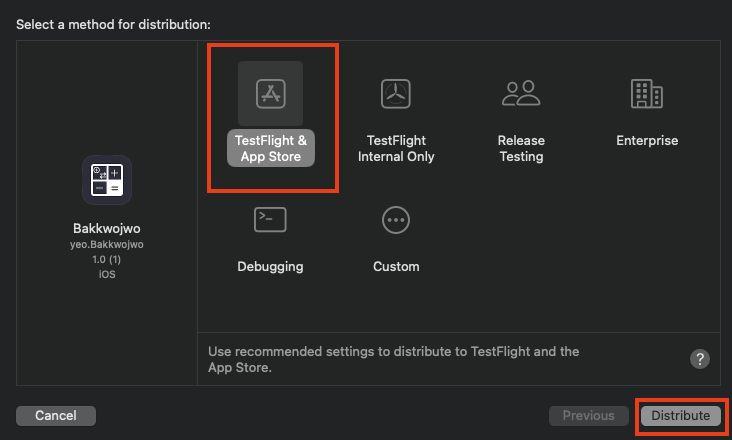
Task: Click the version text '1.0 (1)'
Action: coord(107,259)
